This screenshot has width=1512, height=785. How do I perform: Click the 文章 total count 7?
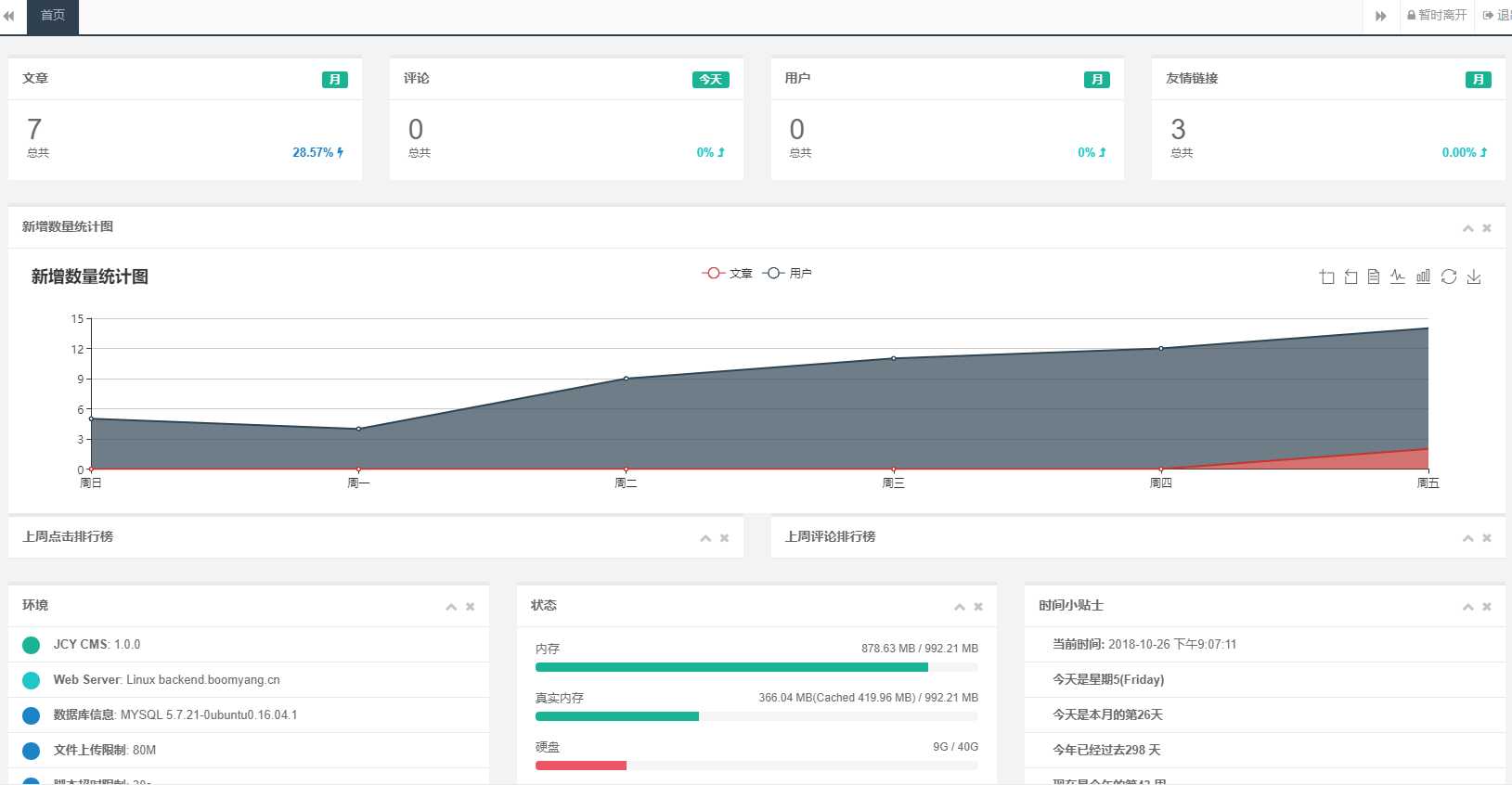click(x=34, y=129)
